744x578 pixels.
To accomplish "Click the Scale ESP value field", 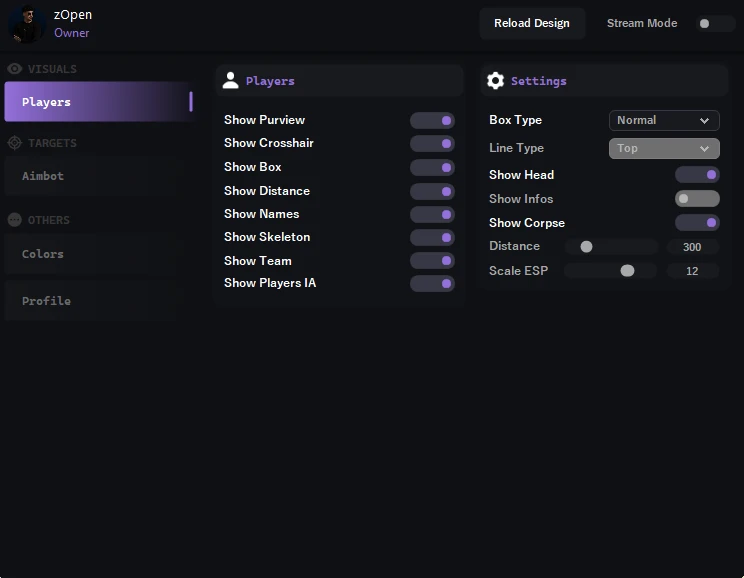I will coord(692,271).
